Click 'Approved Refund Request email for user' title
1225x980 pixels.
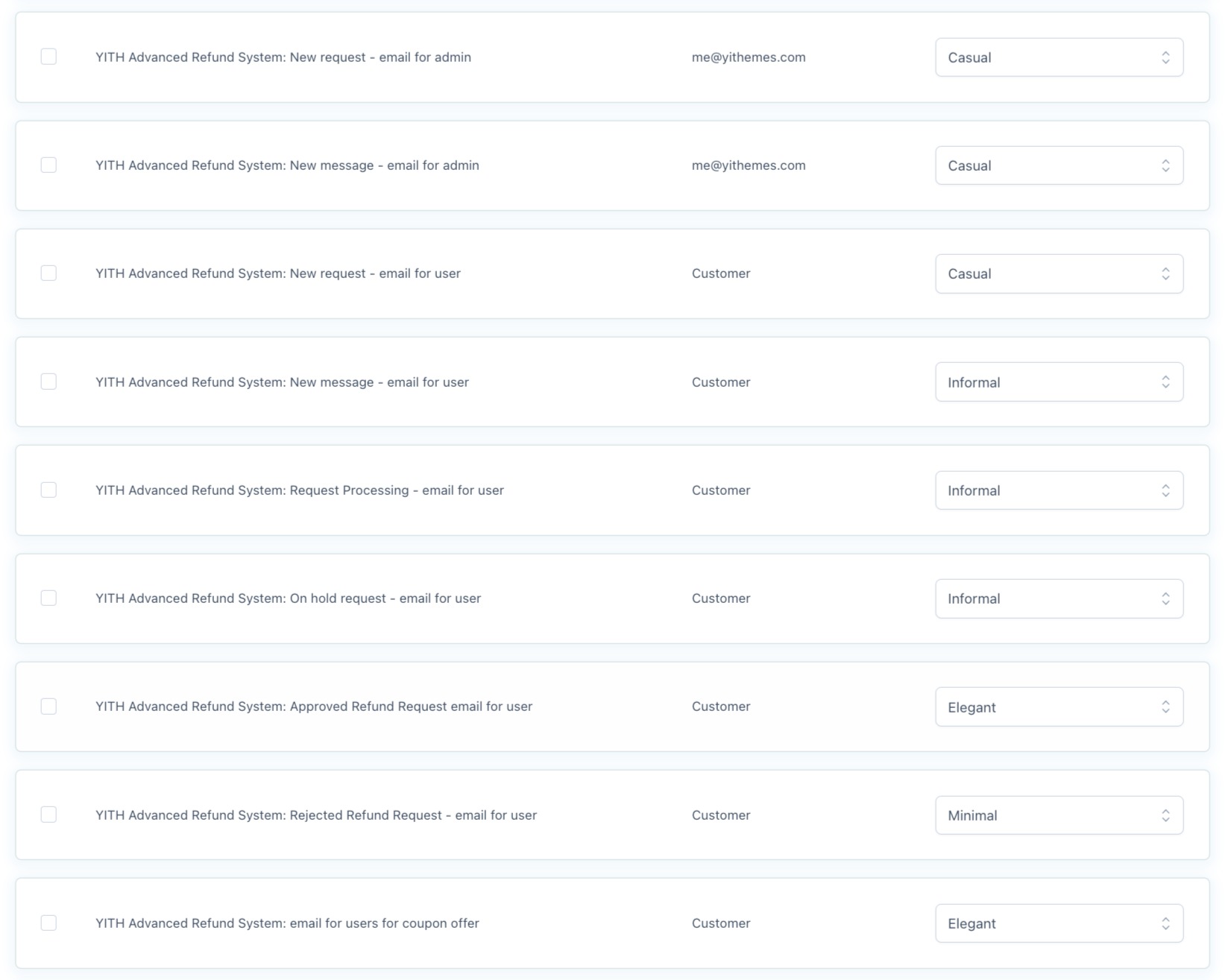coord(314,706)
